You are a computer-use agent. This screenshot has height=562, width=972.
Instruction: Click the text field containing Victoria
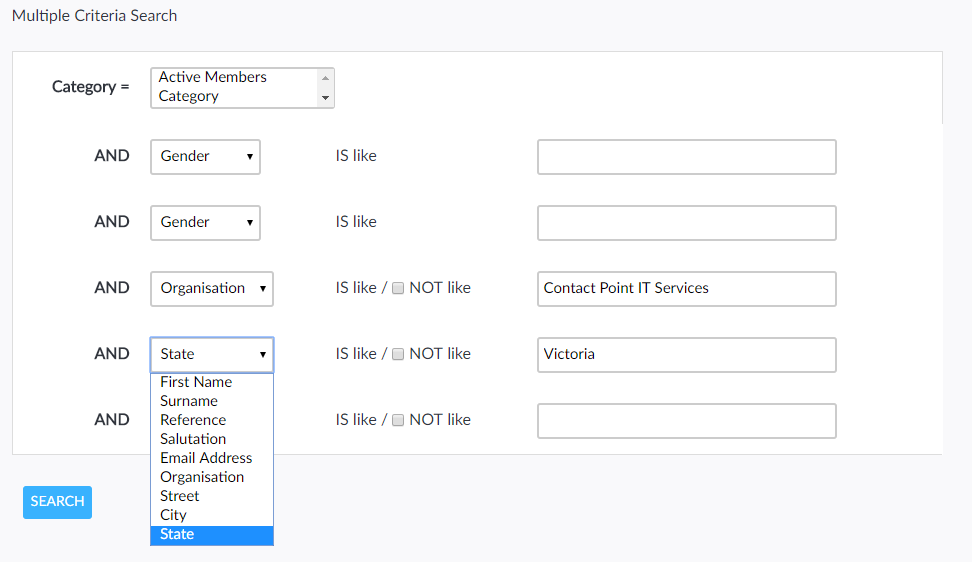(686, 355)
